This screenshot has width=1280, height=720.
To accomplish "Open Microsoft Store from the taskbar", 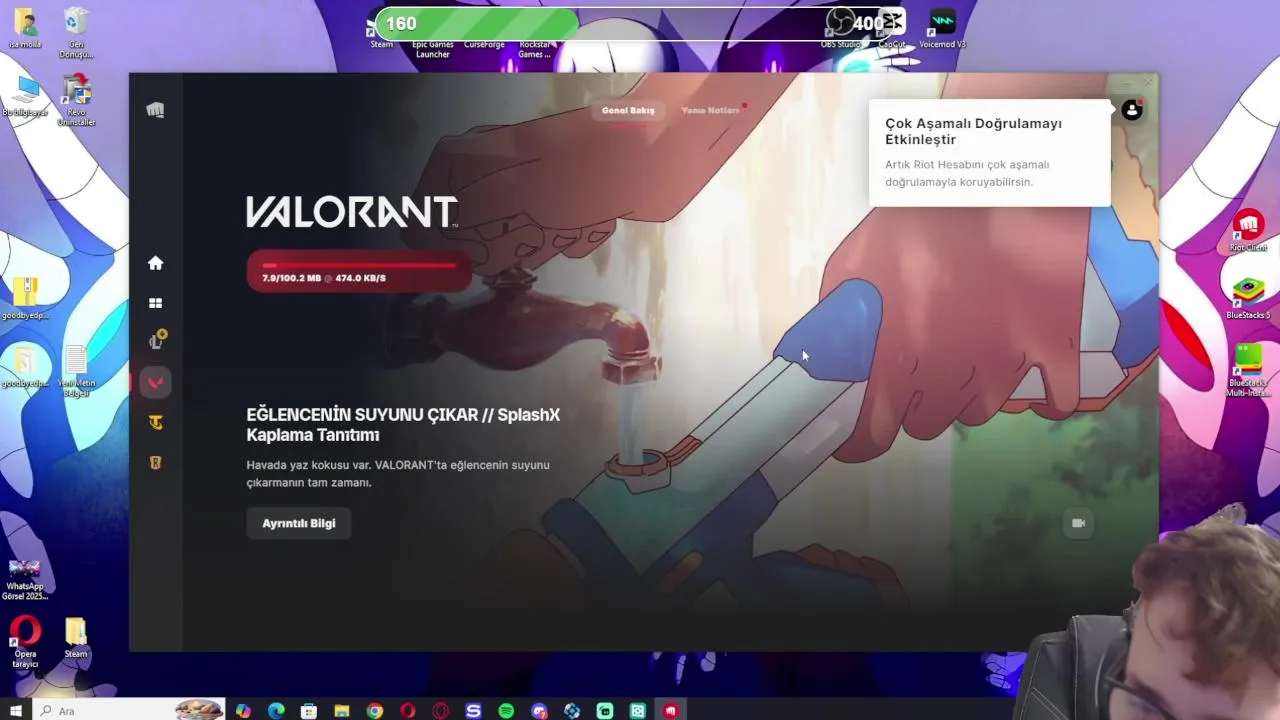I will pos(309,711).
